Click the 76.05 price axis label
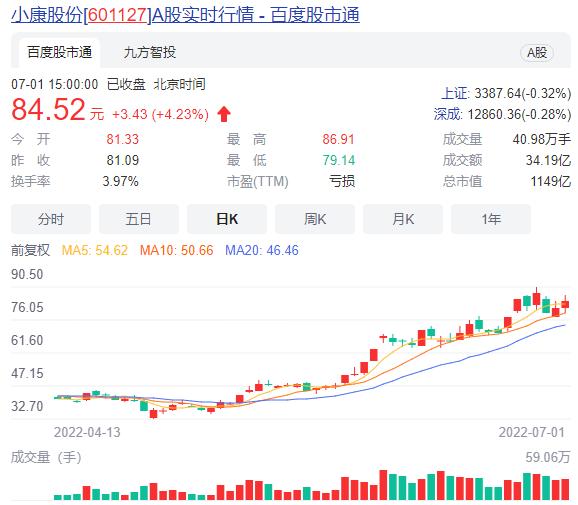The width and height of the screenshot is (578, 505). 27,307
